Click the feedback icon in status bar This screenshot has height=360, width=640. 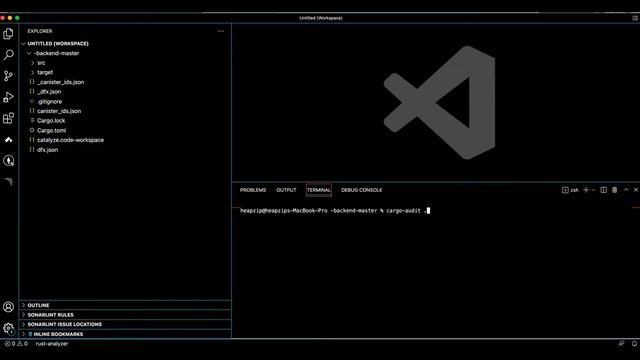pyautogui.click(x=621, y=344)
